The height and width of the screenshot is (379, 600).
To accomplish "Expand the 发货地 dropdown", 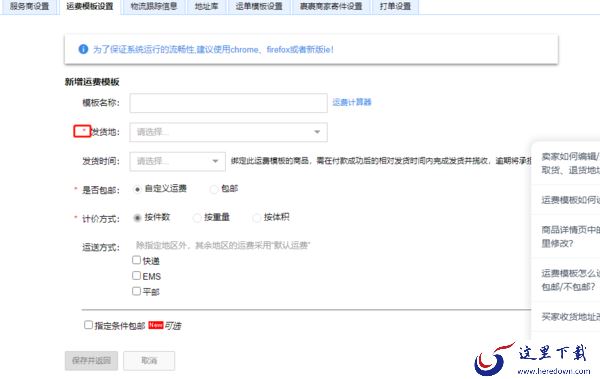I will tap(228, 132).
